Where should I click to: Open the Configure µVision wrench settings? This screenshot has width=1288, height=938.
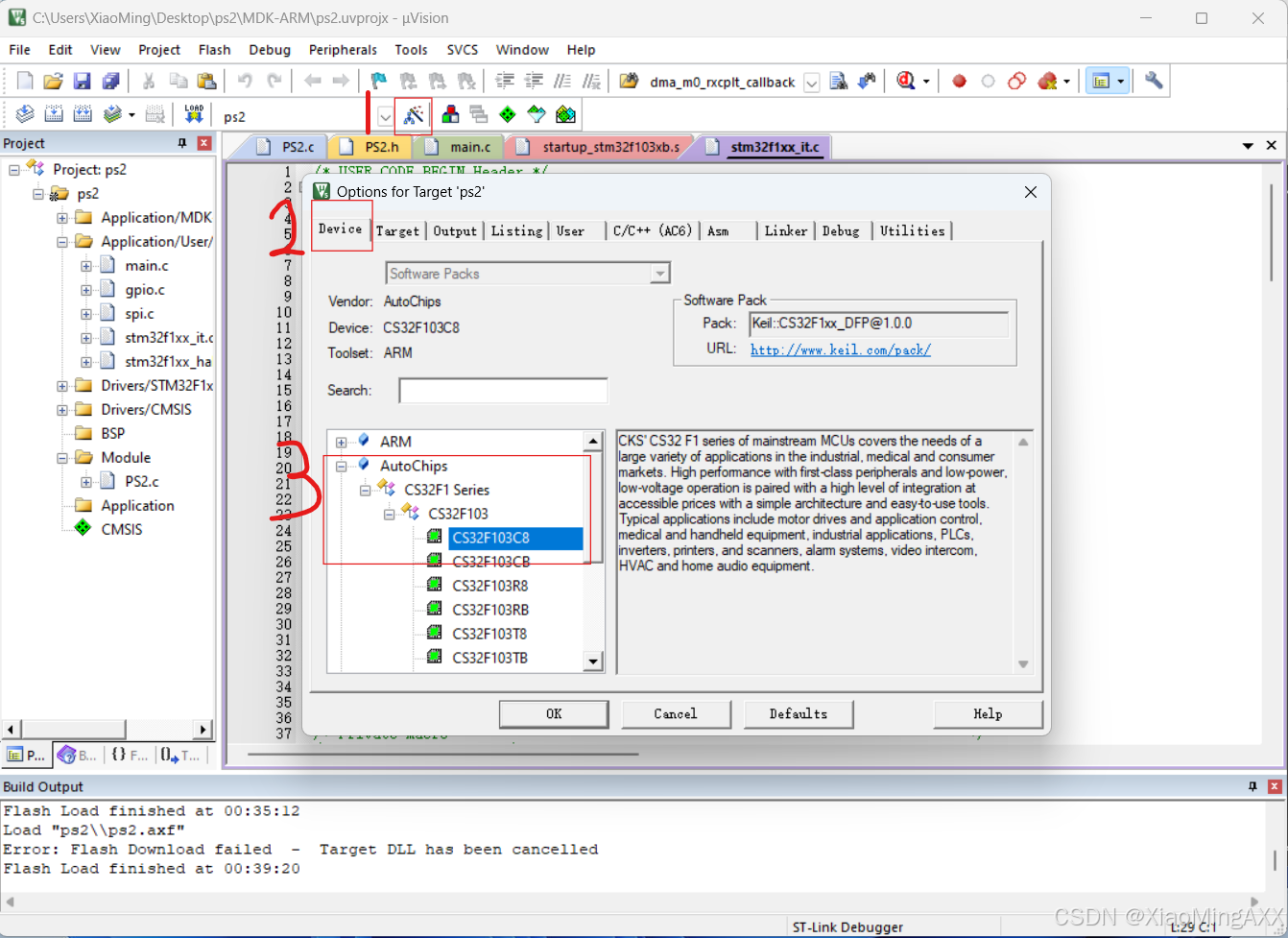pos(1156,81)
